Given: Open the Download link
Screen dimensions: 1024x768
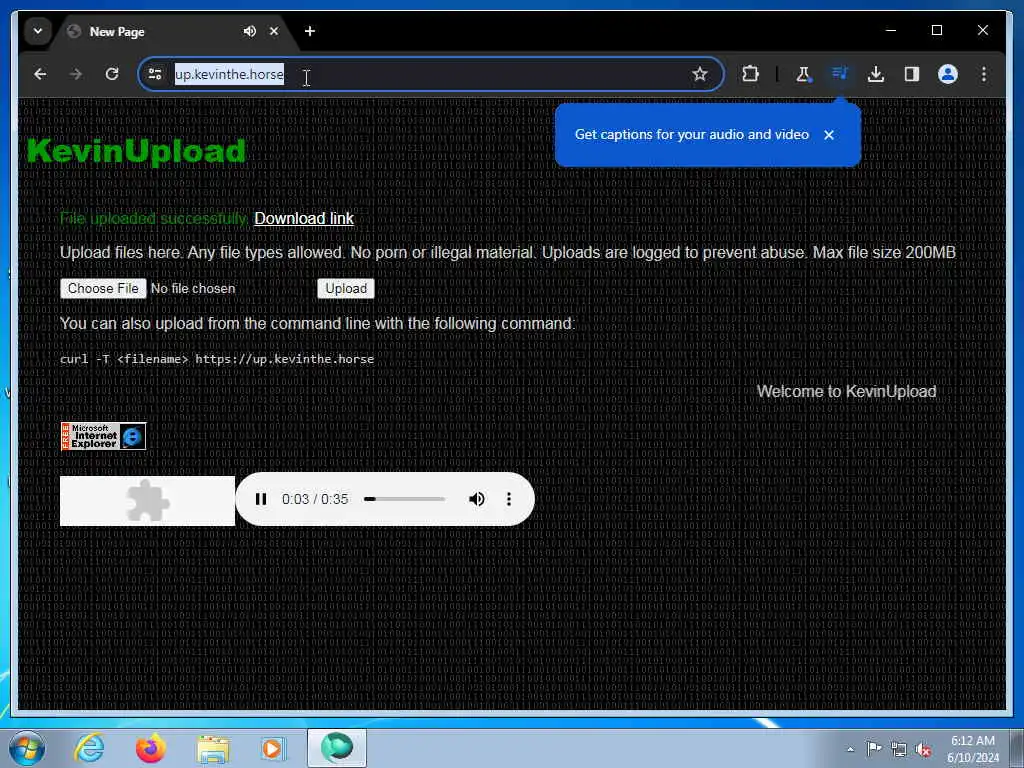Looking at the screenshot, I should [x=304, y=218].
